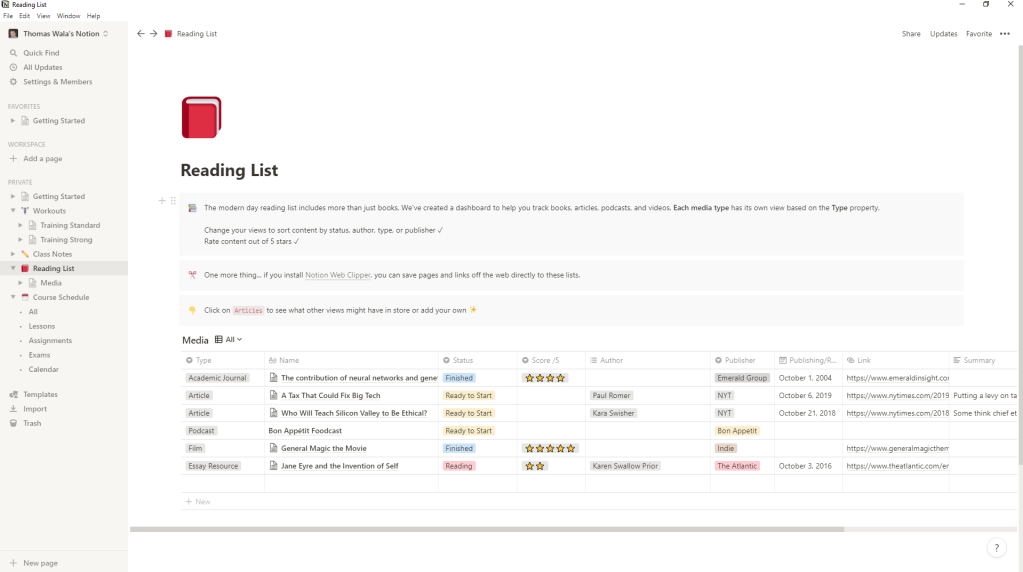Click the Share button
Screen dimensions: 1023x572
click(910, 34)
